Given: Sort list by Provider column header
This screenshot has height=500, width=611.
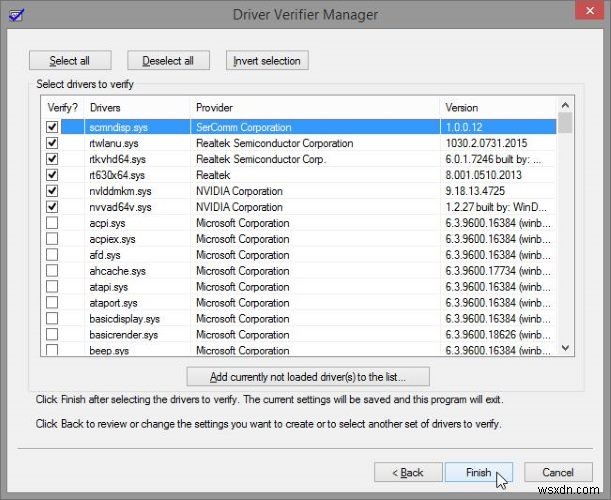Looking at the screenshot, I should [x=315, y=108].
